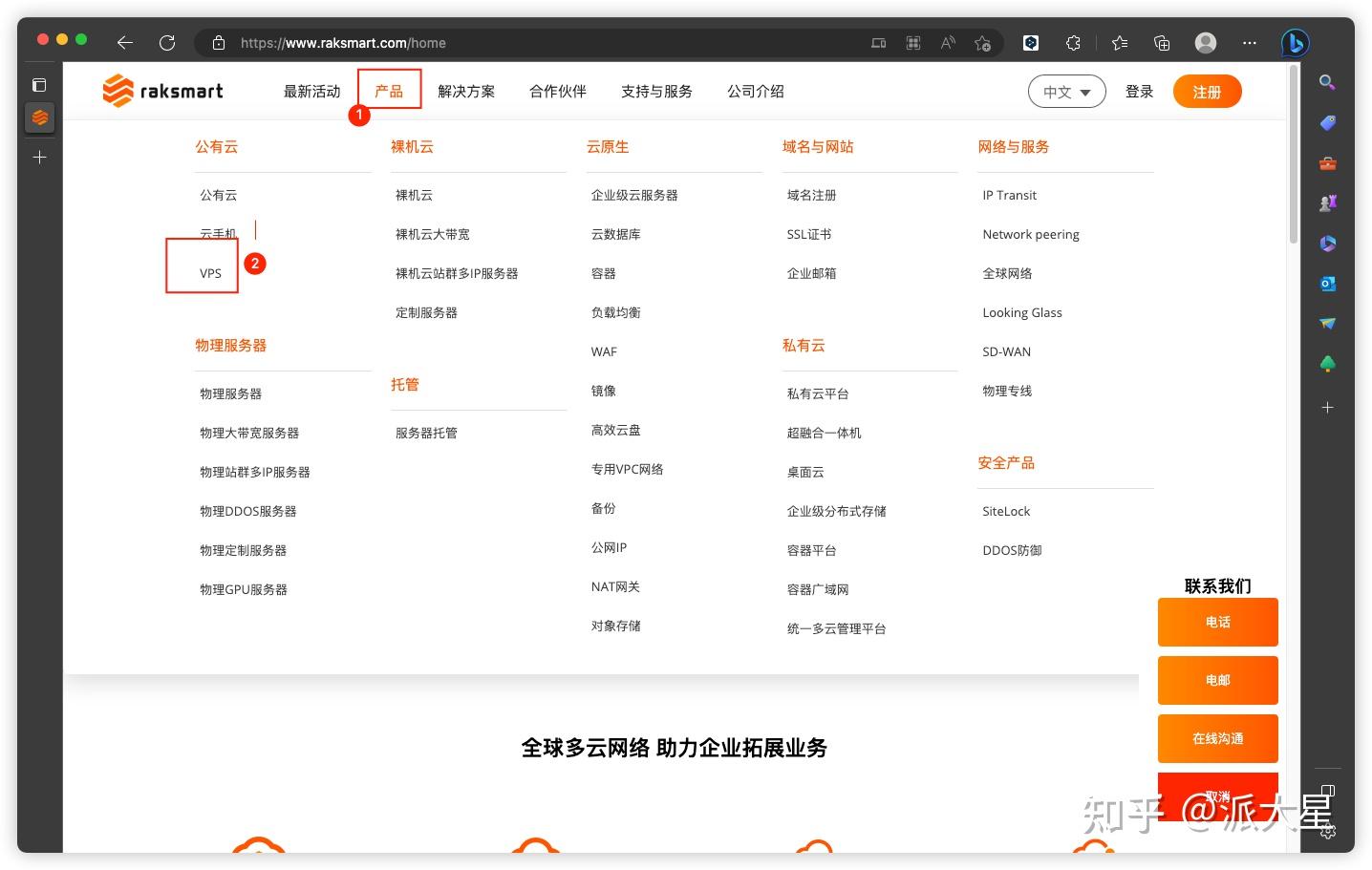The width and height of the screenshot is (1372, 870).
Task: Open the Looking Glass link
Action: pos(1022,312)
